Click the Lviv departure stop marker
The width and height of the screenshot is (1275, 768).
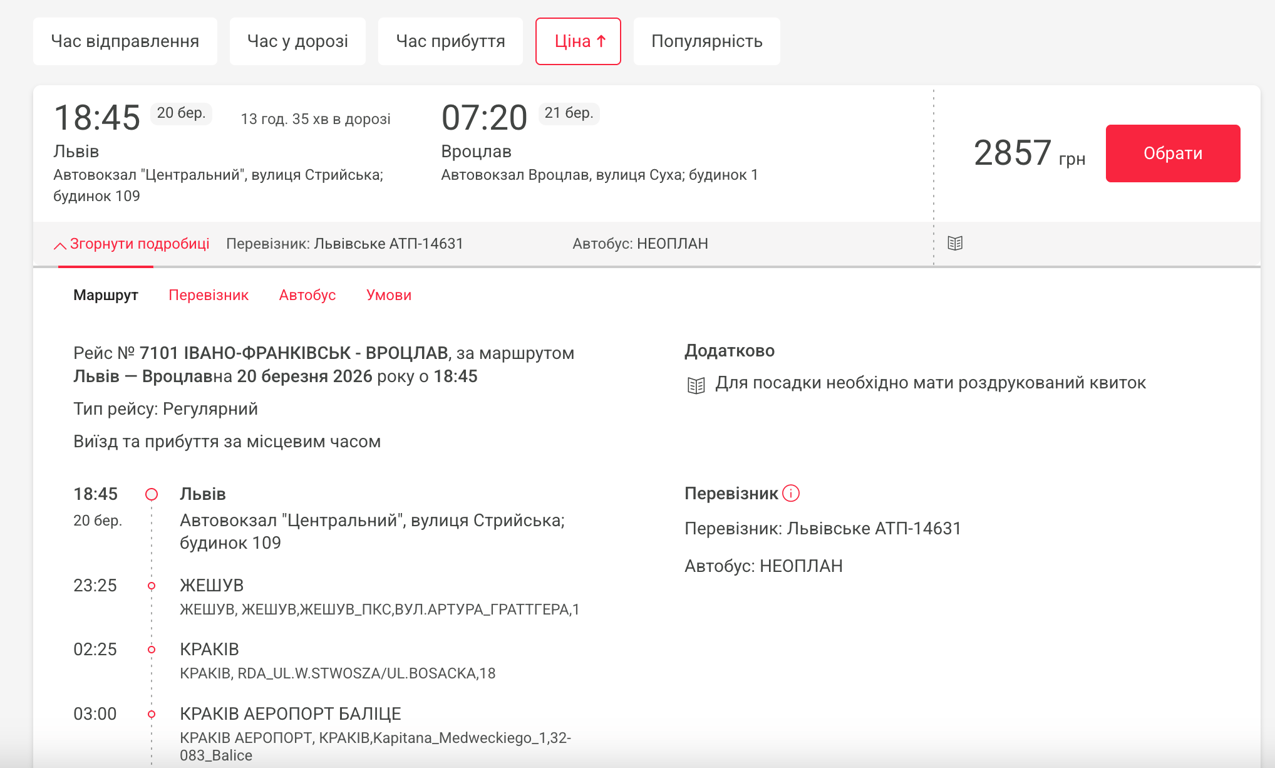[152, 494]
